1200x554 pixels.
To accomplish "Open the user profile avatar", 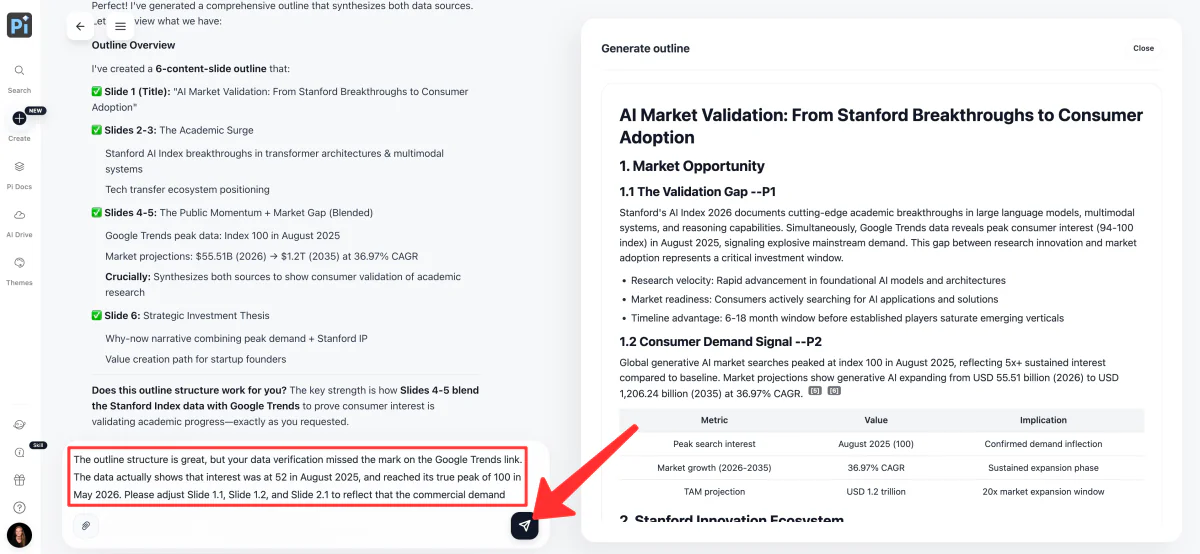I will point(19,535).
